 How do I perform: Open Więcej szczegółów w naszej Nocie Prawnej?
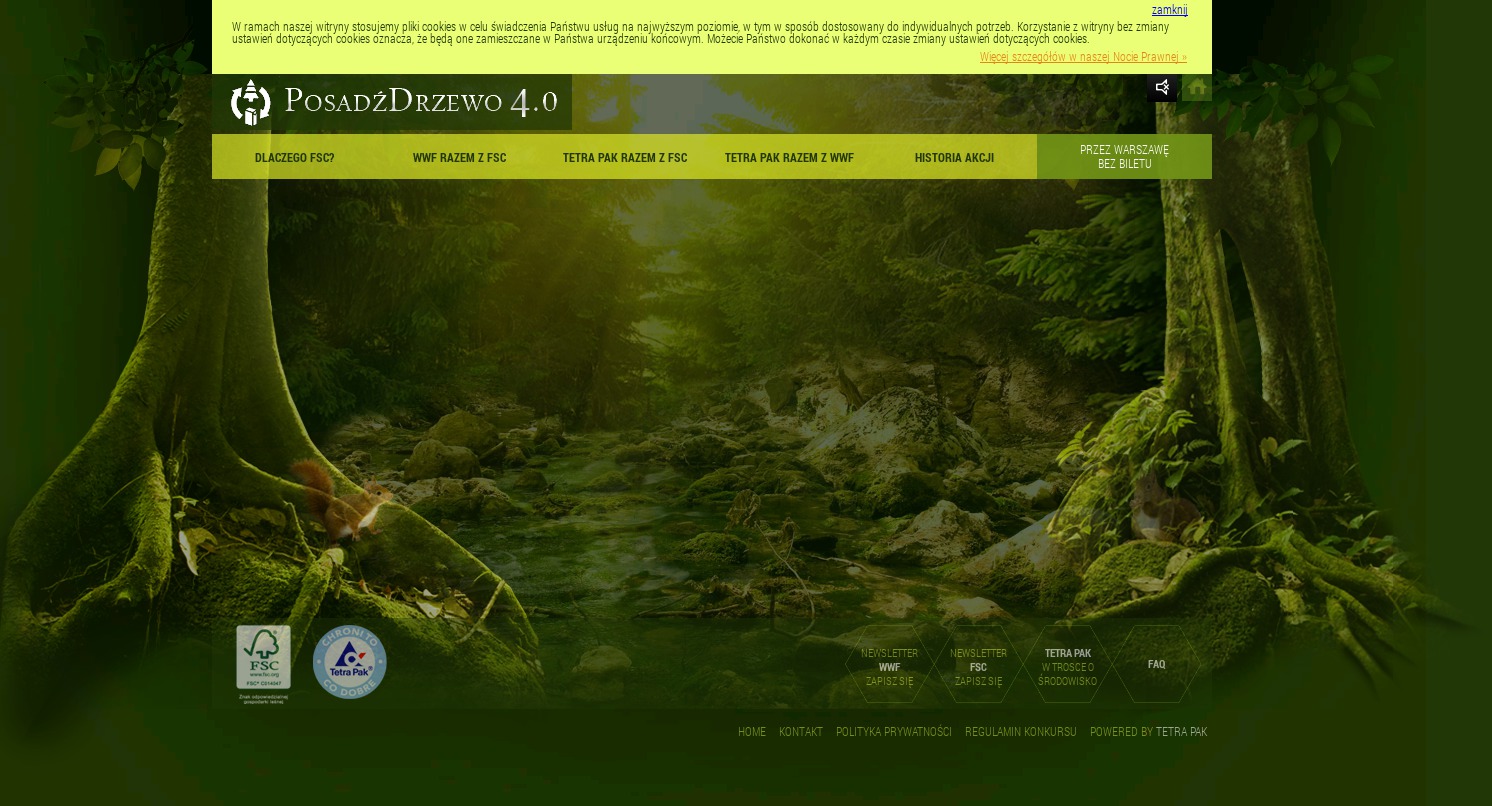[1083, 57]
